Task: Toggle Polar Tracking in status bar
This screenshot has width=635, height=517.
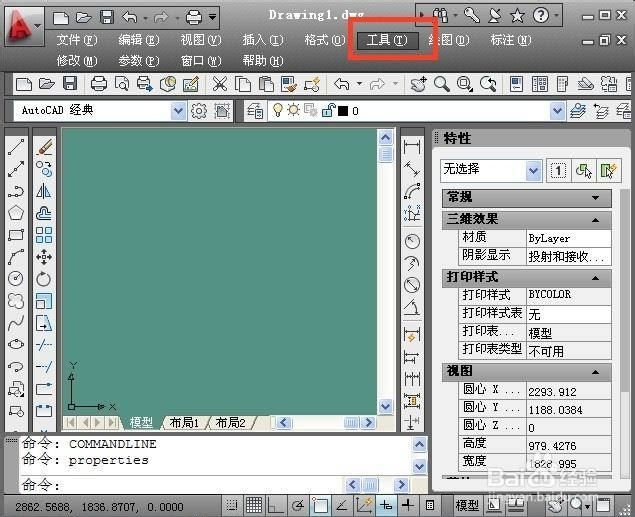Action: pos(298,505)
